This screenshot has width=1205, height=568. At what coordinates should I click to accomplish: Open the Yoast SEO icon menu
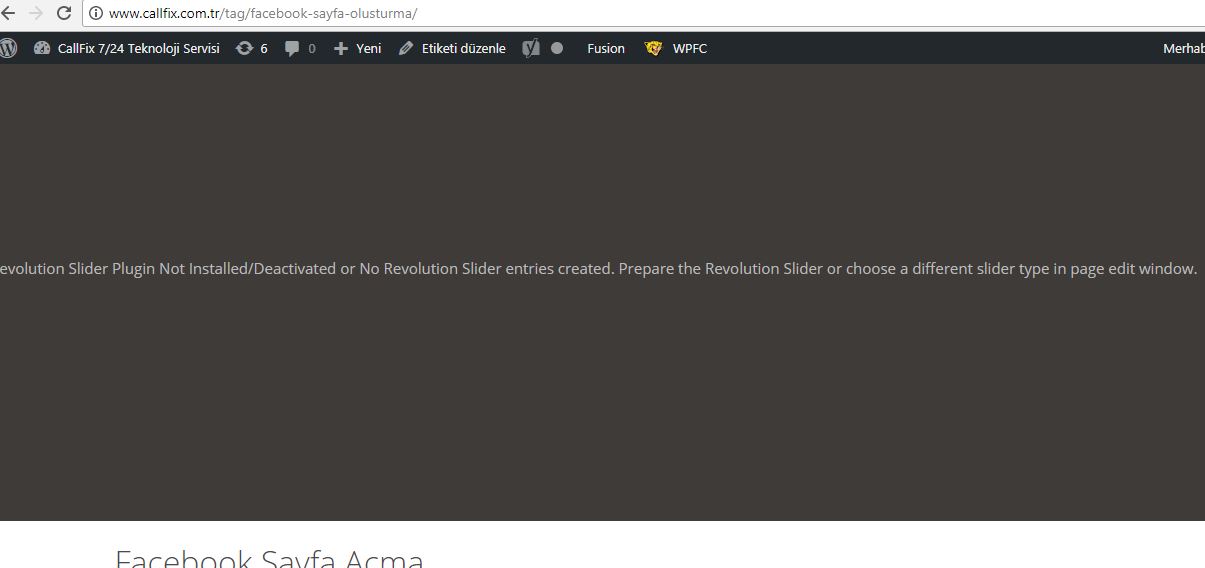click(x=531, y=48)
